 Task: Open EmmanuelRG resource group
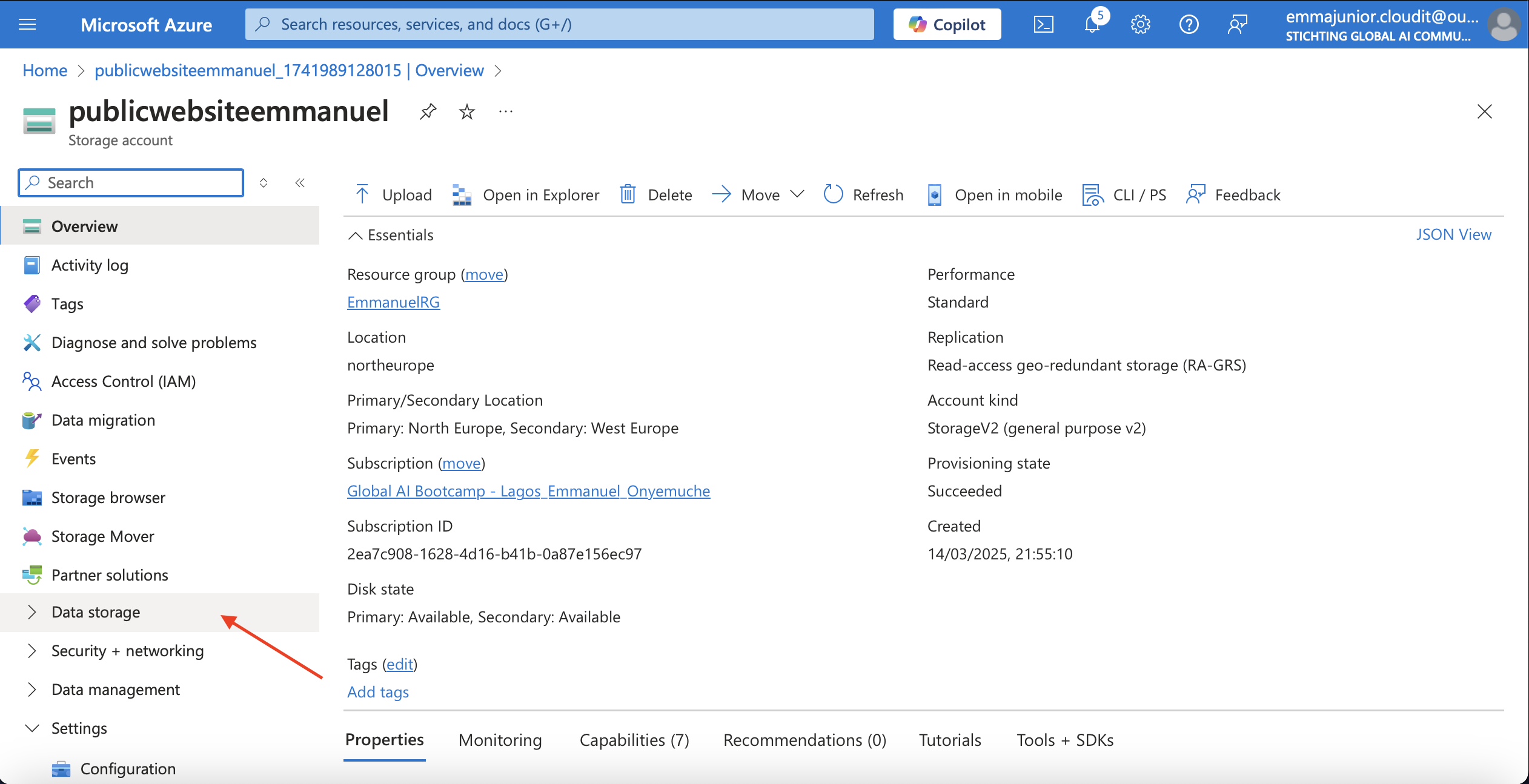(x=393, y=302)
